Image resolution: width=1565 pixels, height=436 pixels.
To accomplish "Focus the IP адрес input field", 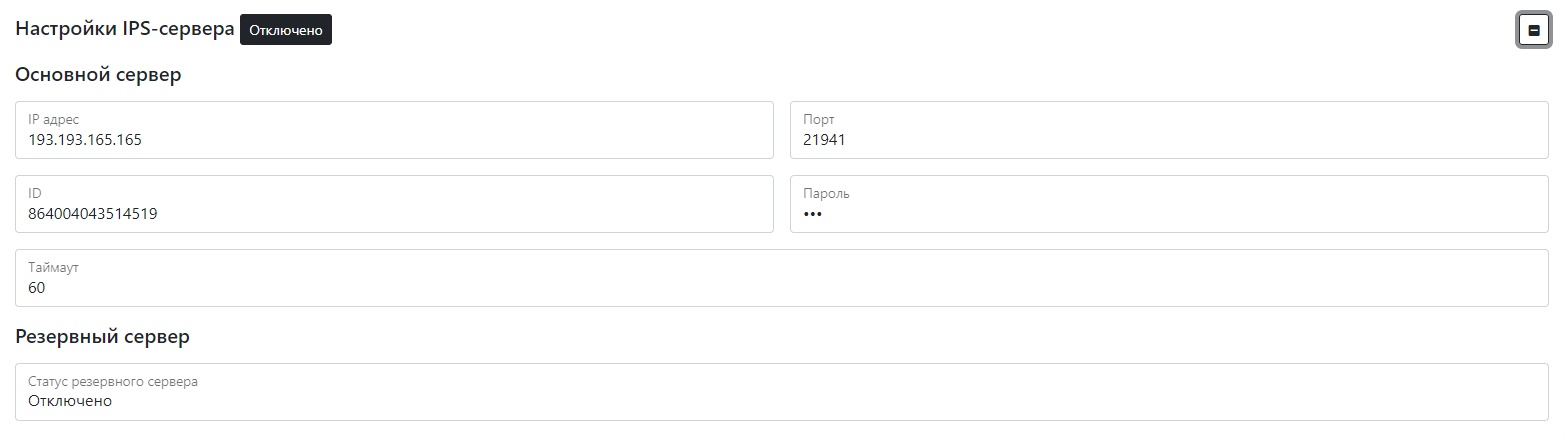I will [x=394, y=130].
